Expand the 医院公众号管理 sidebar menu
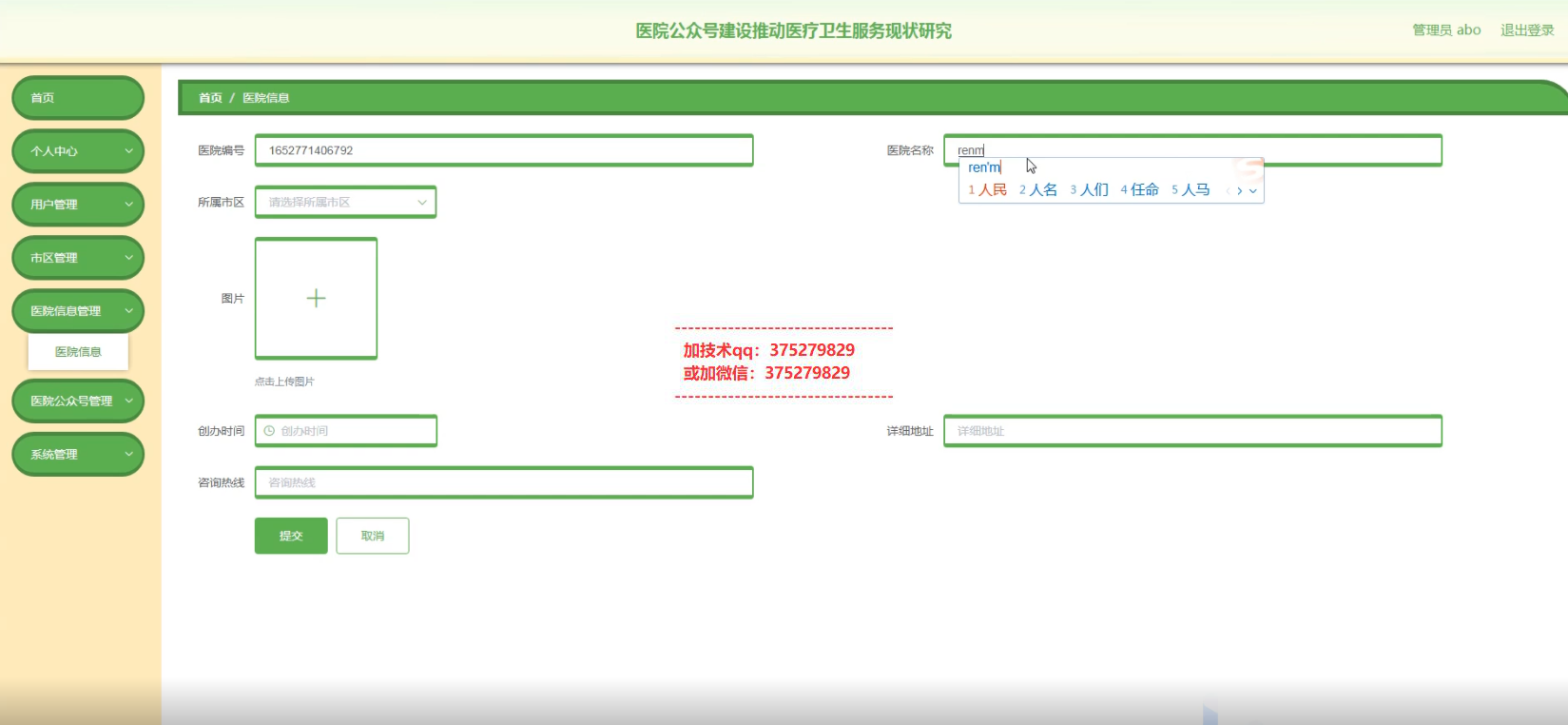This screenshot has height=725, width=1568. [x=78, y=402]
